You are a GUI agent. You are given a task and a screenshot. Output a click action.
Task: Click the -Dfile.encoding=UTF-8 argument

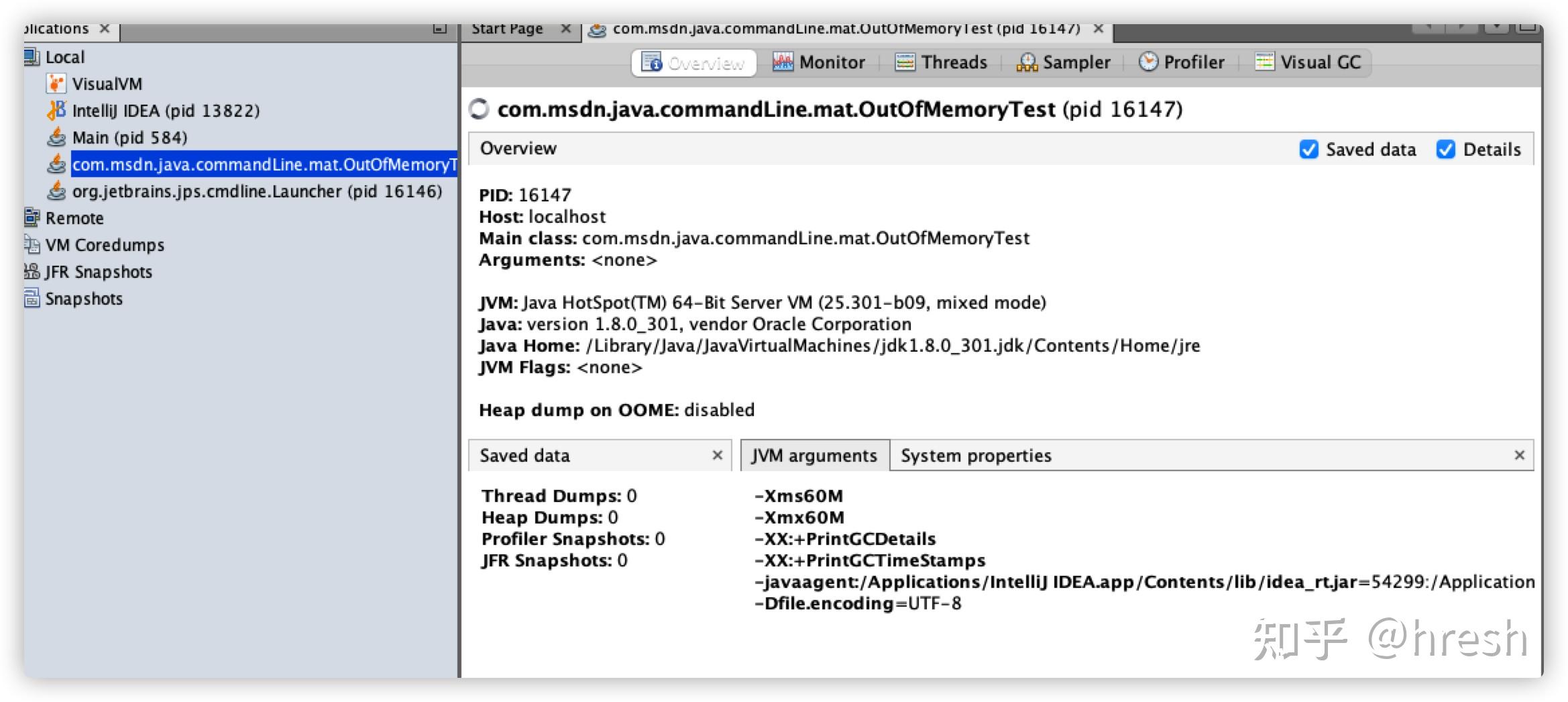[858, 603]
